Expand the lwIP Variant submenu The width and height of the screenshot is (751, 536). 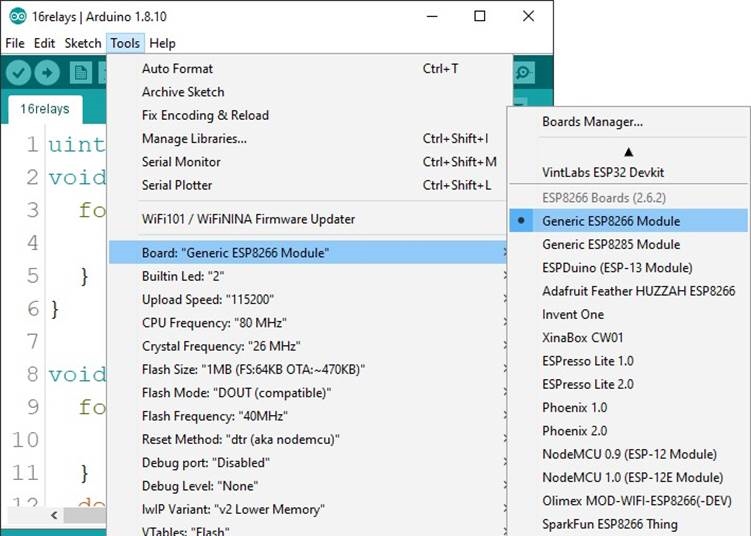[307, 510]
